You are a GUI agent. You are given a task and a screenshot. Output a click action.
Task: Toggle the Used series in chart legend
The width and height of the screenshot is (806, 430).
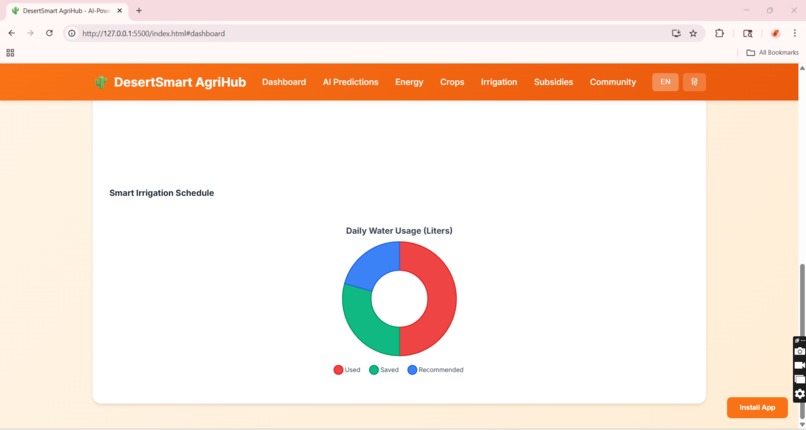click(x=347, y=370)
